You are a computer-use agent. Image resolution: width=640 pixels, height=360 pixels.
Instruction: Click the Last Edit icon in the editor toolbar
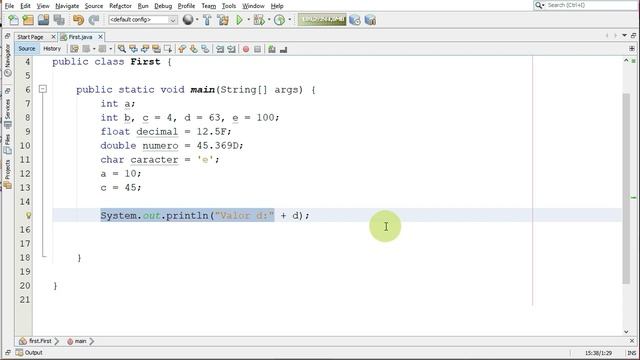click(74, 49)
